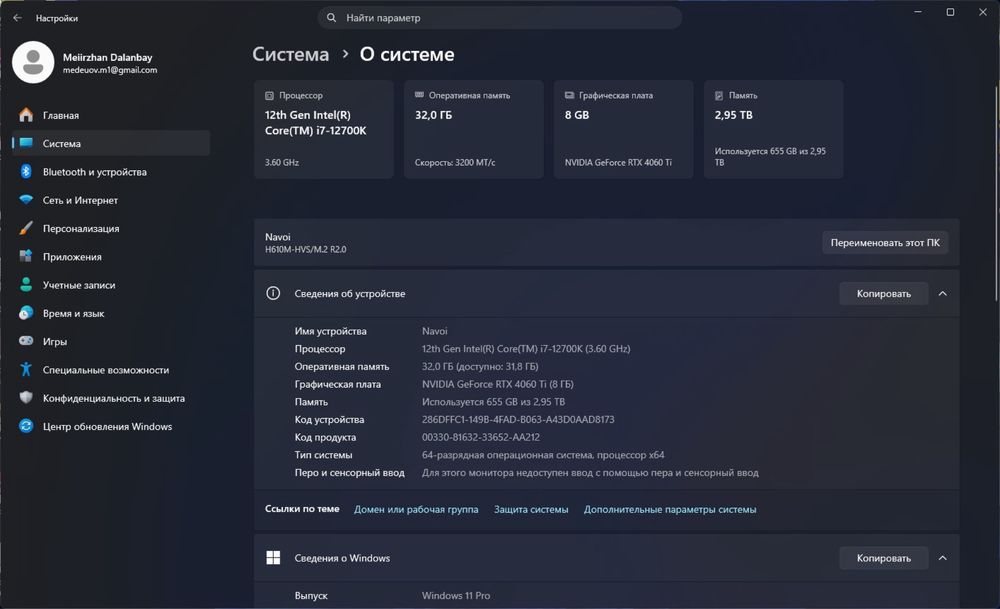The height and width of the screenshot is (609, 1000).
Task: Open the Главная settings page
Action: 111,115
